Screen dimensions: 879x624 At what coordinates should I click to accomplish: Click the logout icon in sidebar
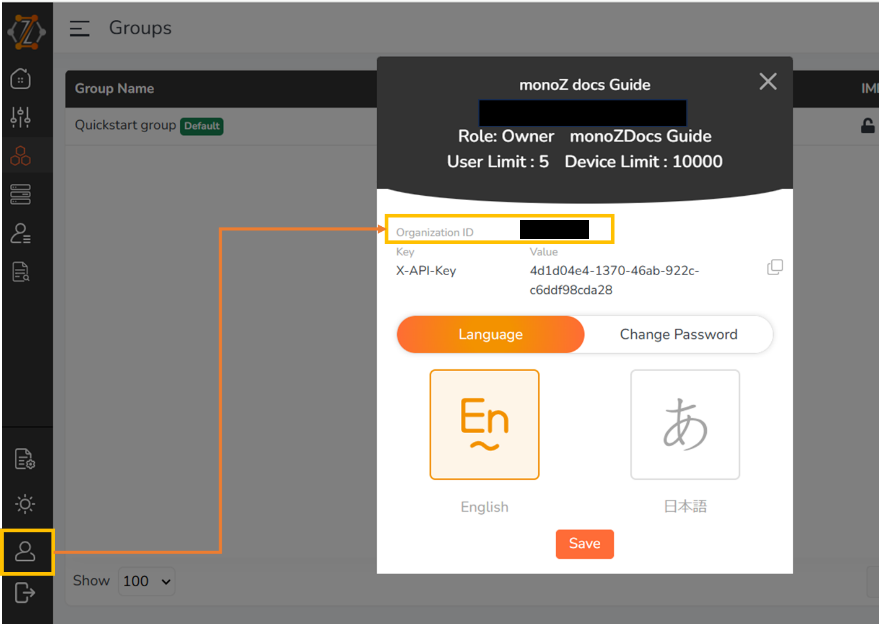tap(25, 594)
